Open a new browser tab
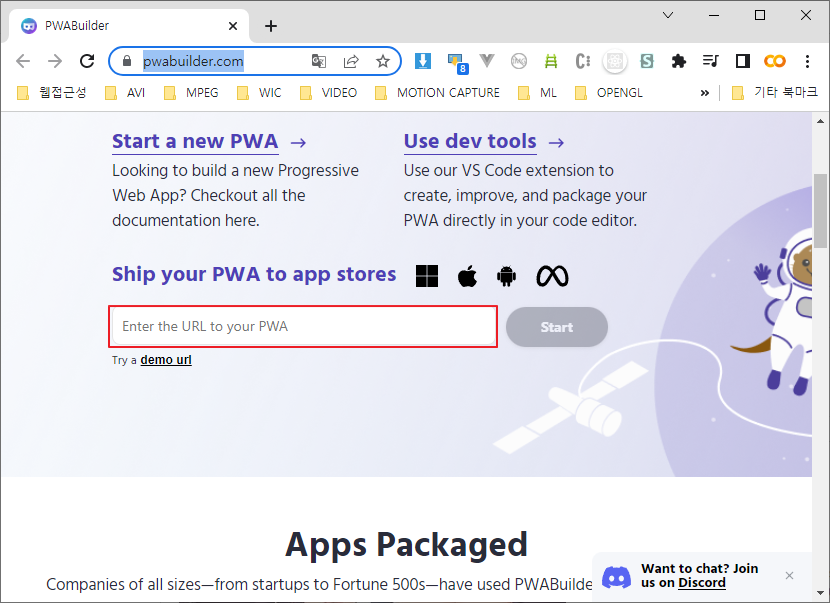 coord(271,26)
